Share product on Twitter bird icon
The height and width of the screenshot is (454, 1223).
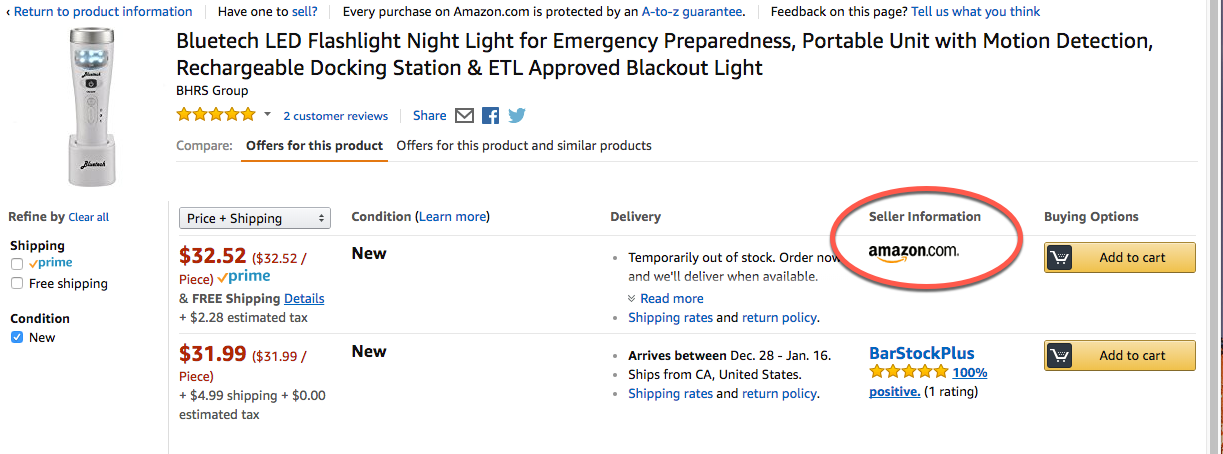[516, 115]
